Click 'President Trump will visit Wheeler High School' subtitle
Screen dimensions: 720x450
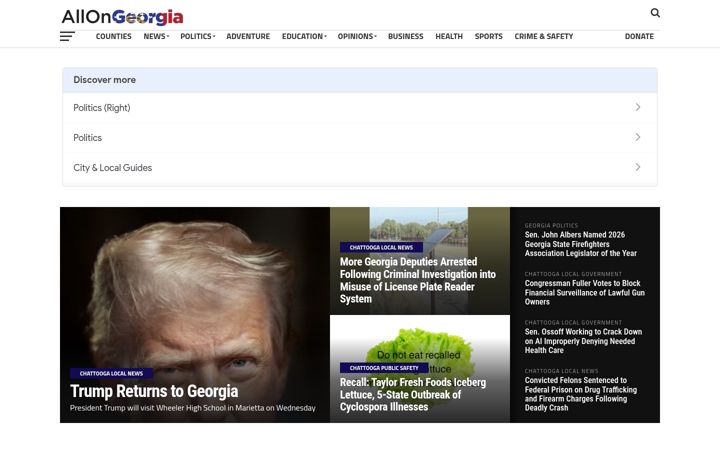(193, 408)
